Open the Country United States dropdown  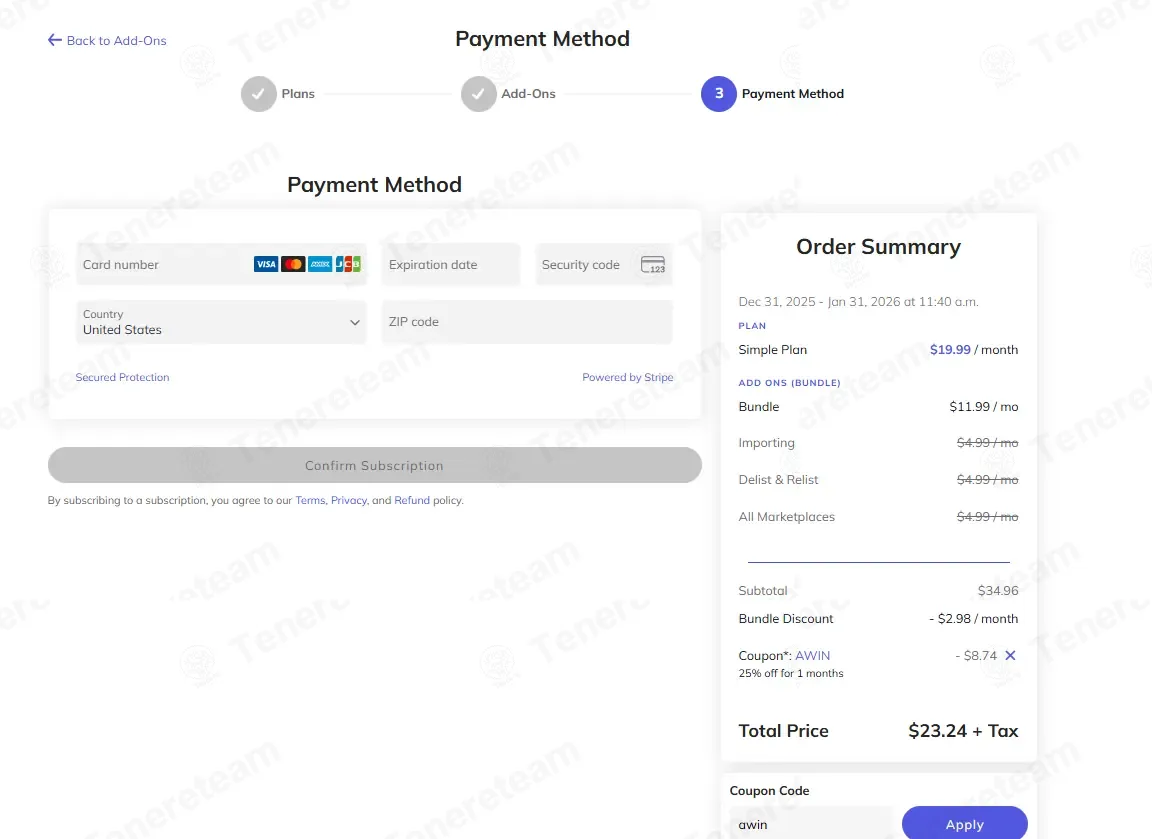pos(221,322)
